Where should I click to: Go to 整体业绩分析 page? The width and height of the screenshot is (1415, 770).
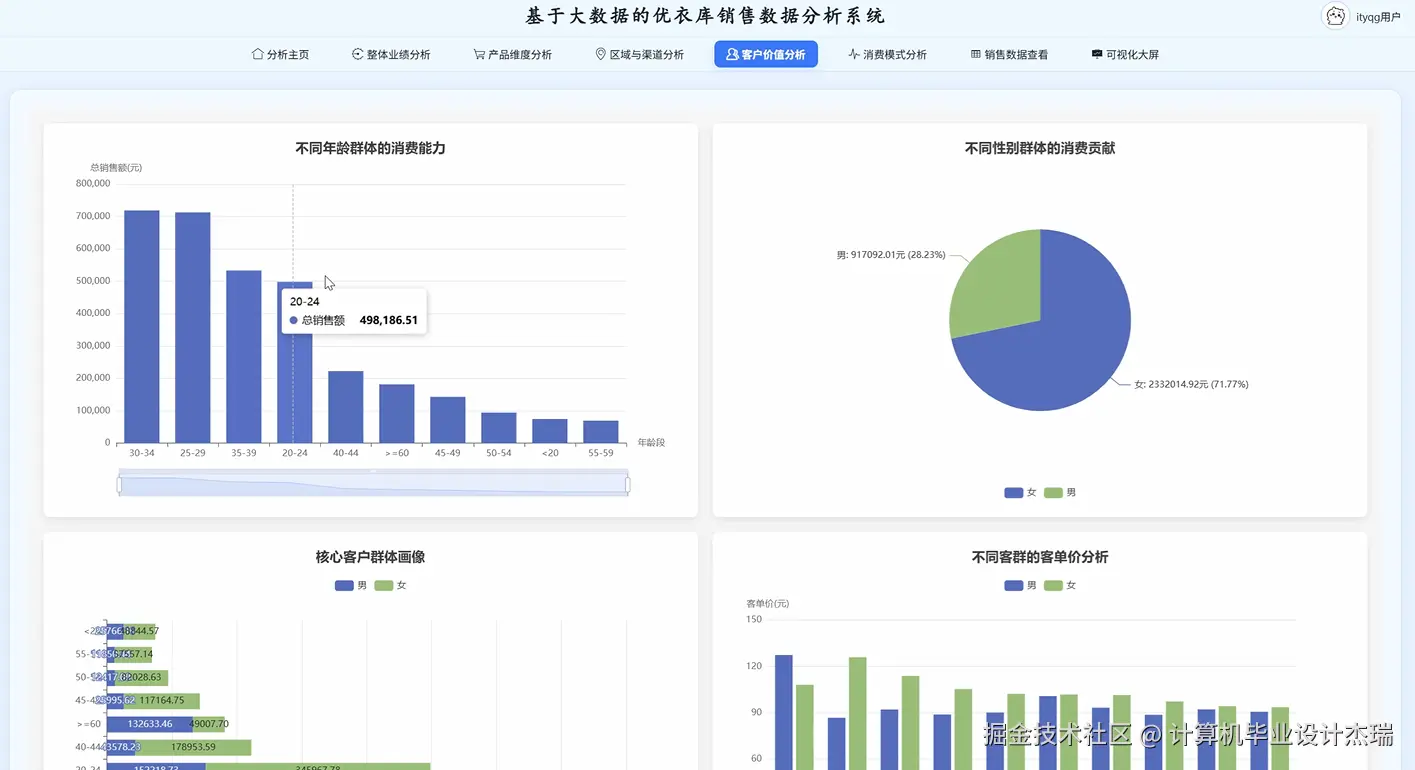click(391, 54)
